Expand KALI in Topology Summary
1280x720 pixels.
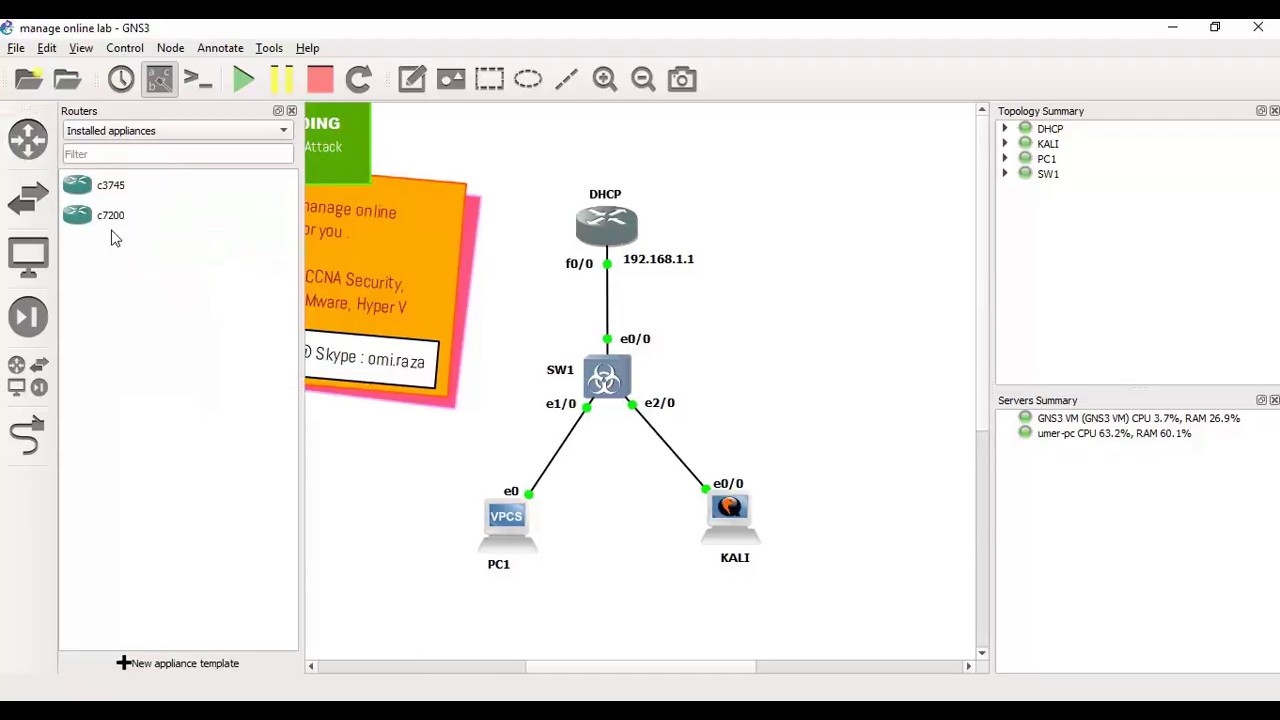click(x=1005, y=144)
